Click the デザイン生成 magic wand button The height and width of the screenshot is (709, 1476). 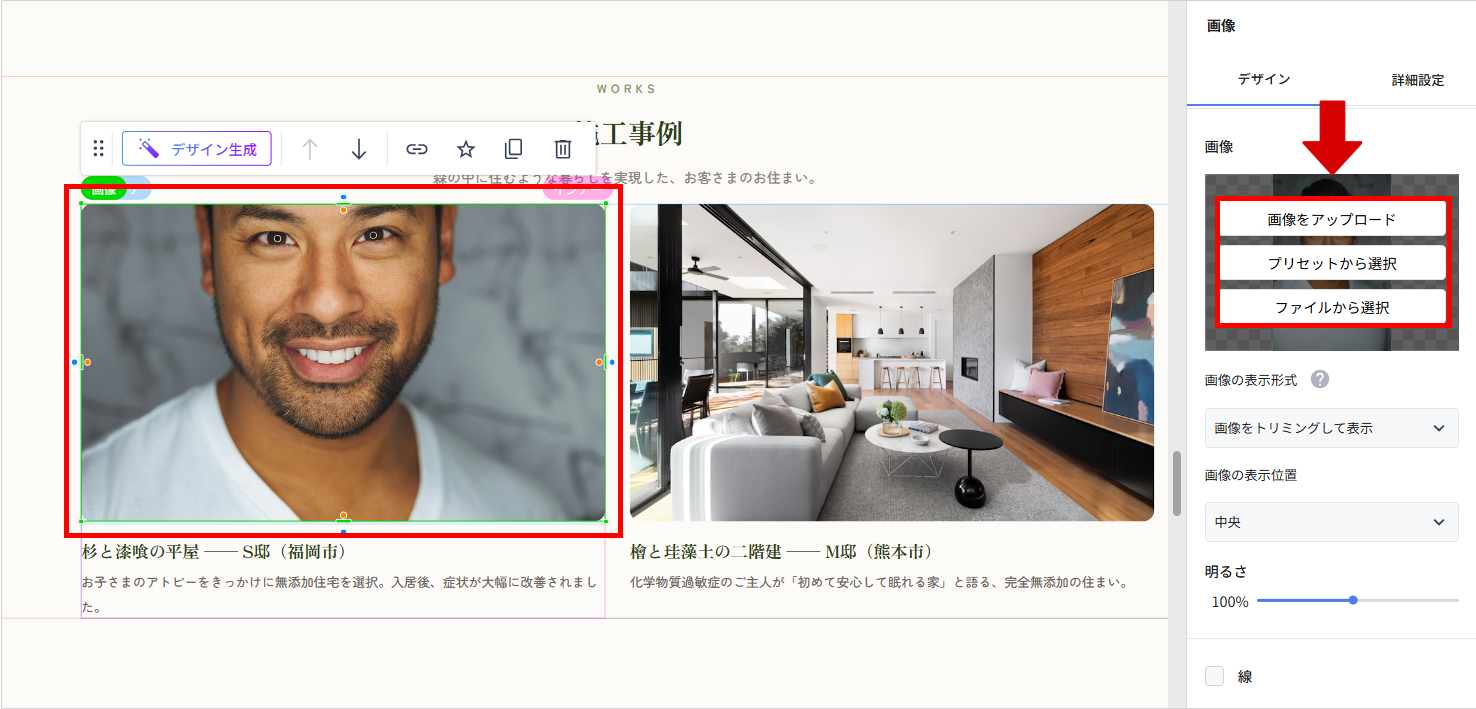(197, 149)
